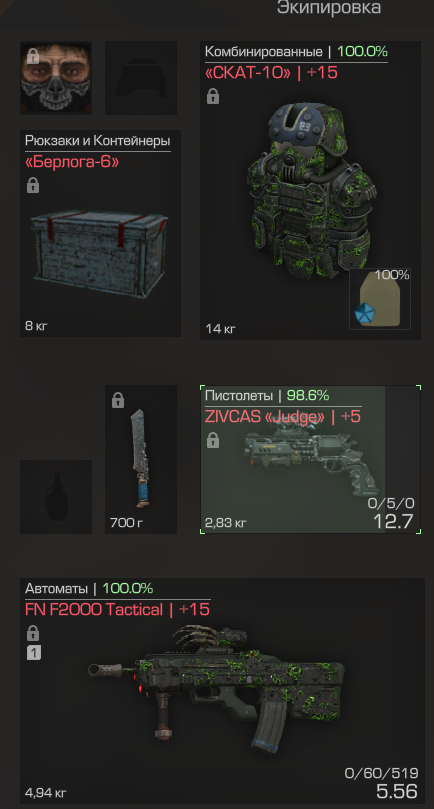Click the lock icon above the machete

click(118, 400)
